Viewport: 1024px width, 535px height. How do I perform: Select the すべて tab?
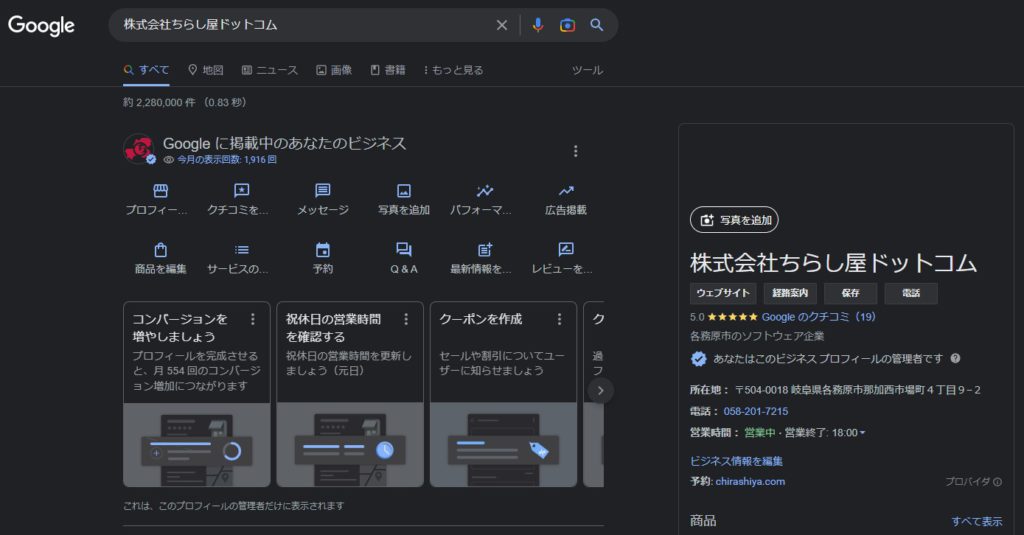coord(146,70)
